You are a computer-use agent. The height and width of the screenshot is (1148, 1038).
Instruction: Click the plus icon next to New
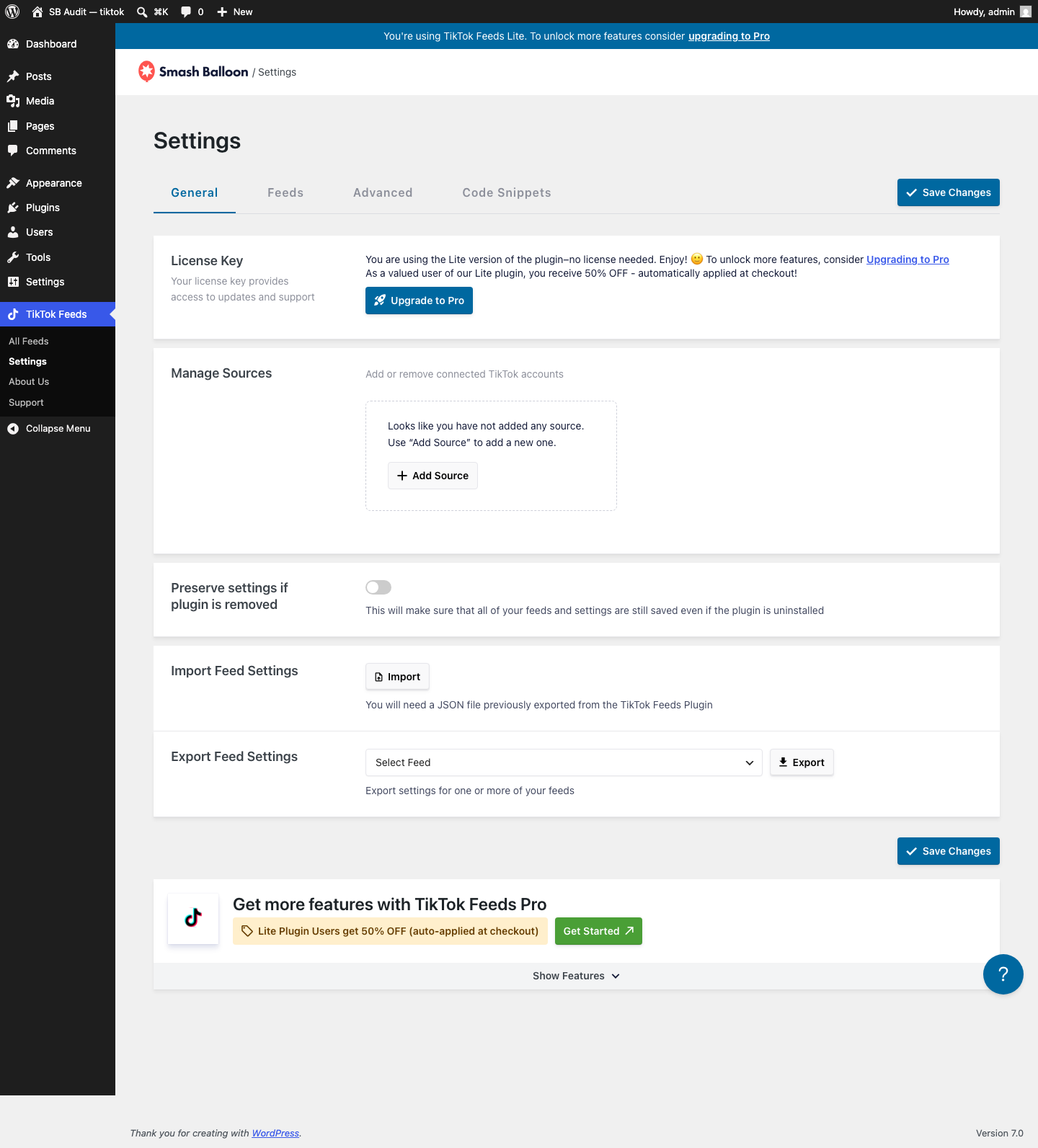(222, 12)
